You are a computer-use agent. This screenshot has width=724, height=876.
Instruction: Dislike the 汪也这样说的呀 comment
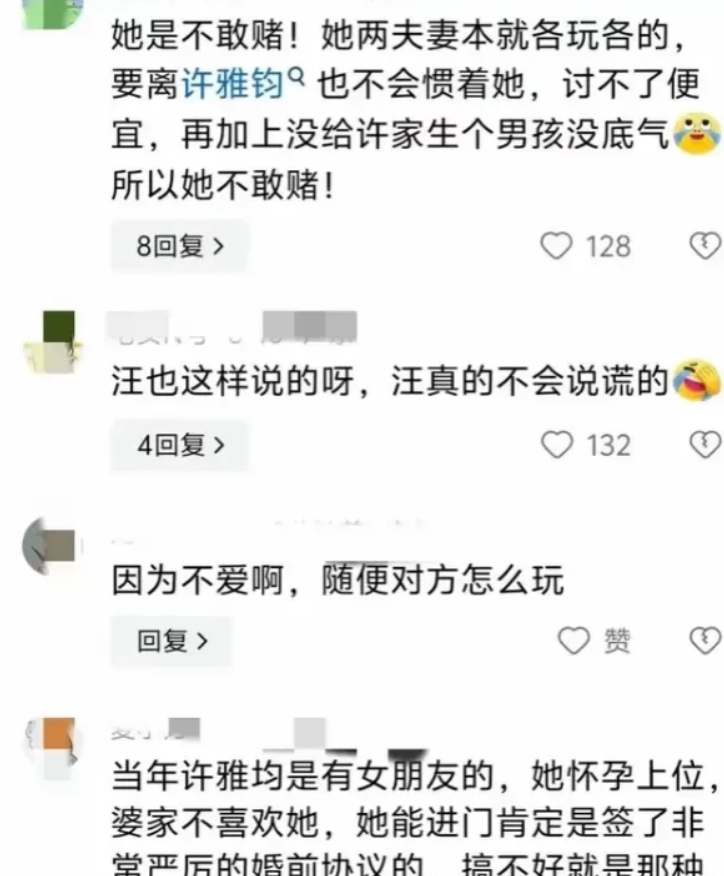706,445
